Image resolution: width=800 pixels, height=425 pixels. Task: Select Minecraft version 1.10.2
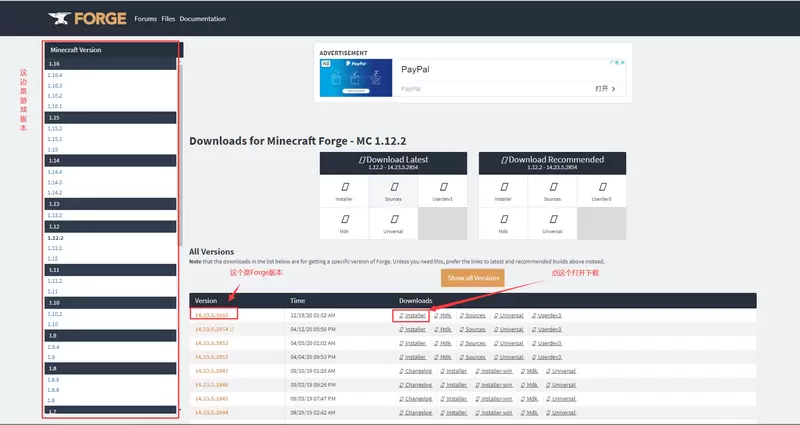pos(55,314)
